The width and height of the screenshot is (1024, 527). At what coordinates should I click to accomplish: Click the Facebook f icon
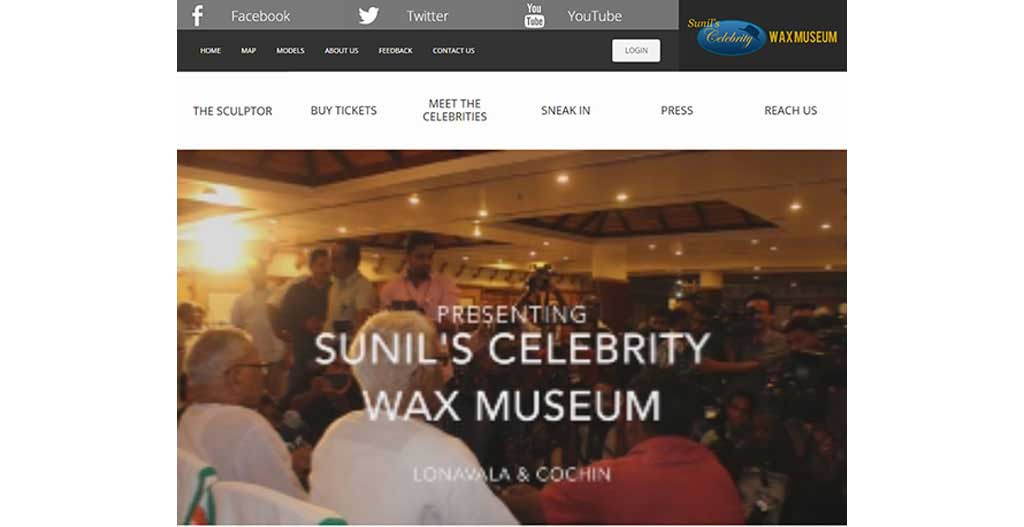click(197, 16)
